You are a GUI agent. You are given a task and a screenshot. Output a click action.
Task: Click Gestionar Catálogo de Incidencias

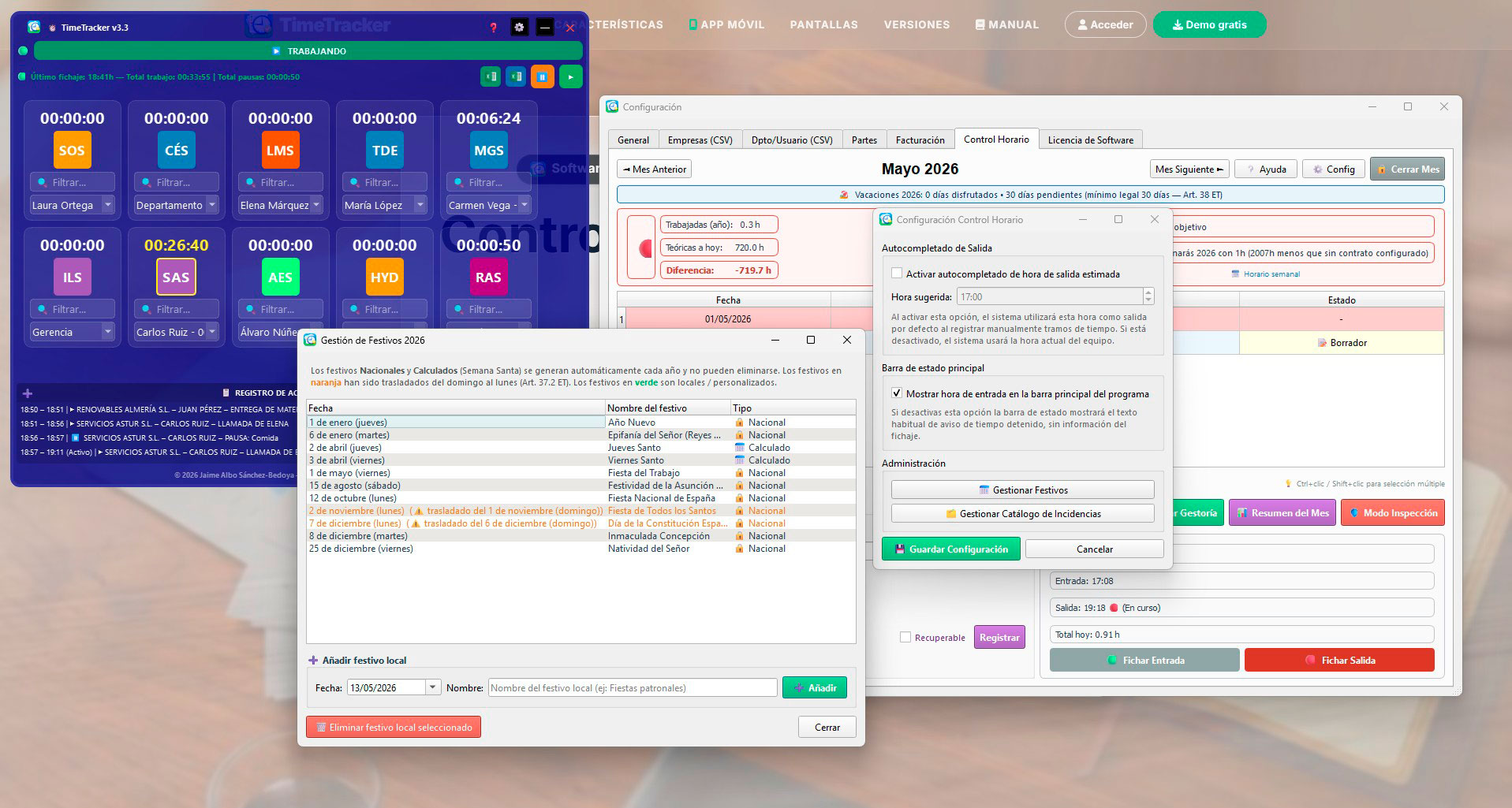(1023, 513)
